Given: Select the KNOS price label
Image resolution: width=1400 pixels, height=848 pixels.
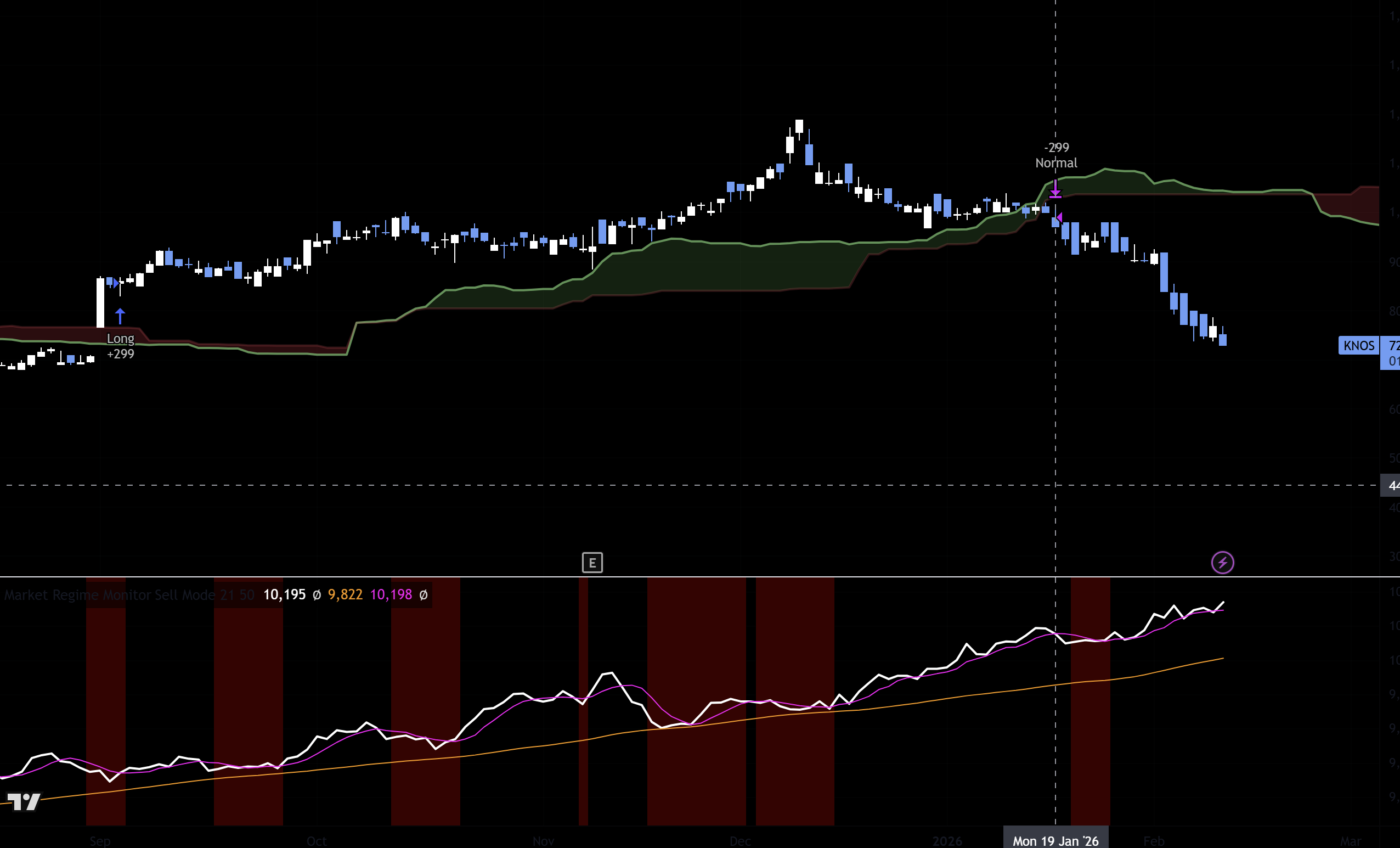Looking at the screenshot, I should (x=1358, y=346).
